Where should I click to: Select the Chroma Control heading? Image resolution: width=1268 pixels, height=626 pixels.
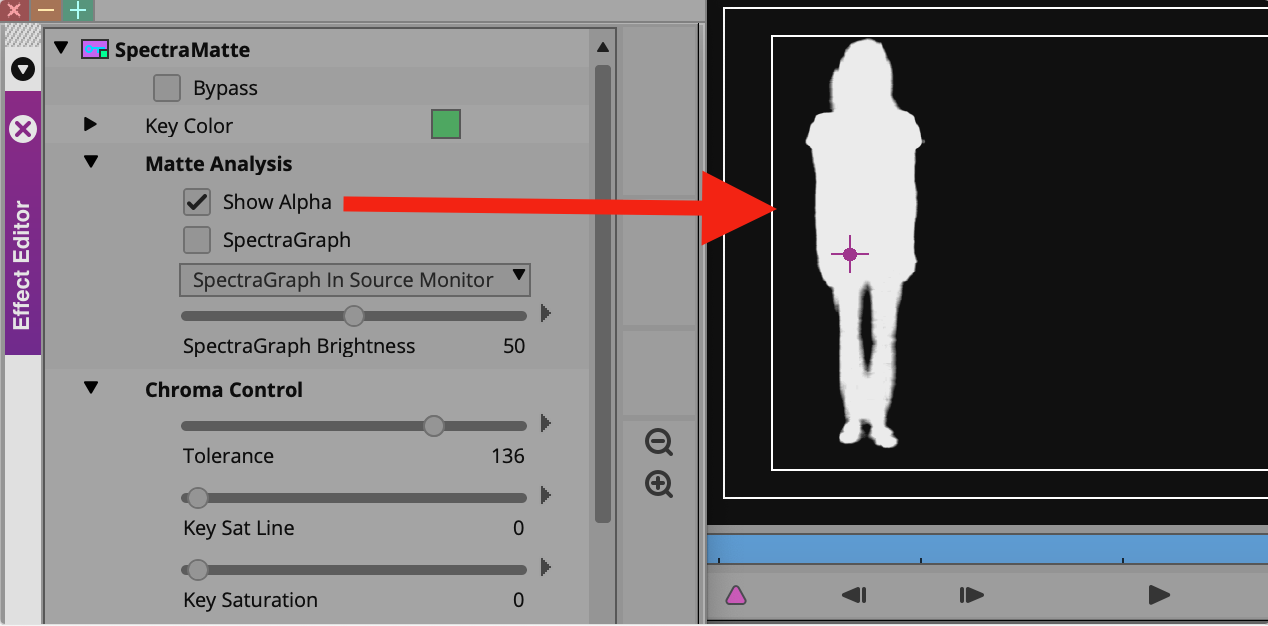point(224,390)
